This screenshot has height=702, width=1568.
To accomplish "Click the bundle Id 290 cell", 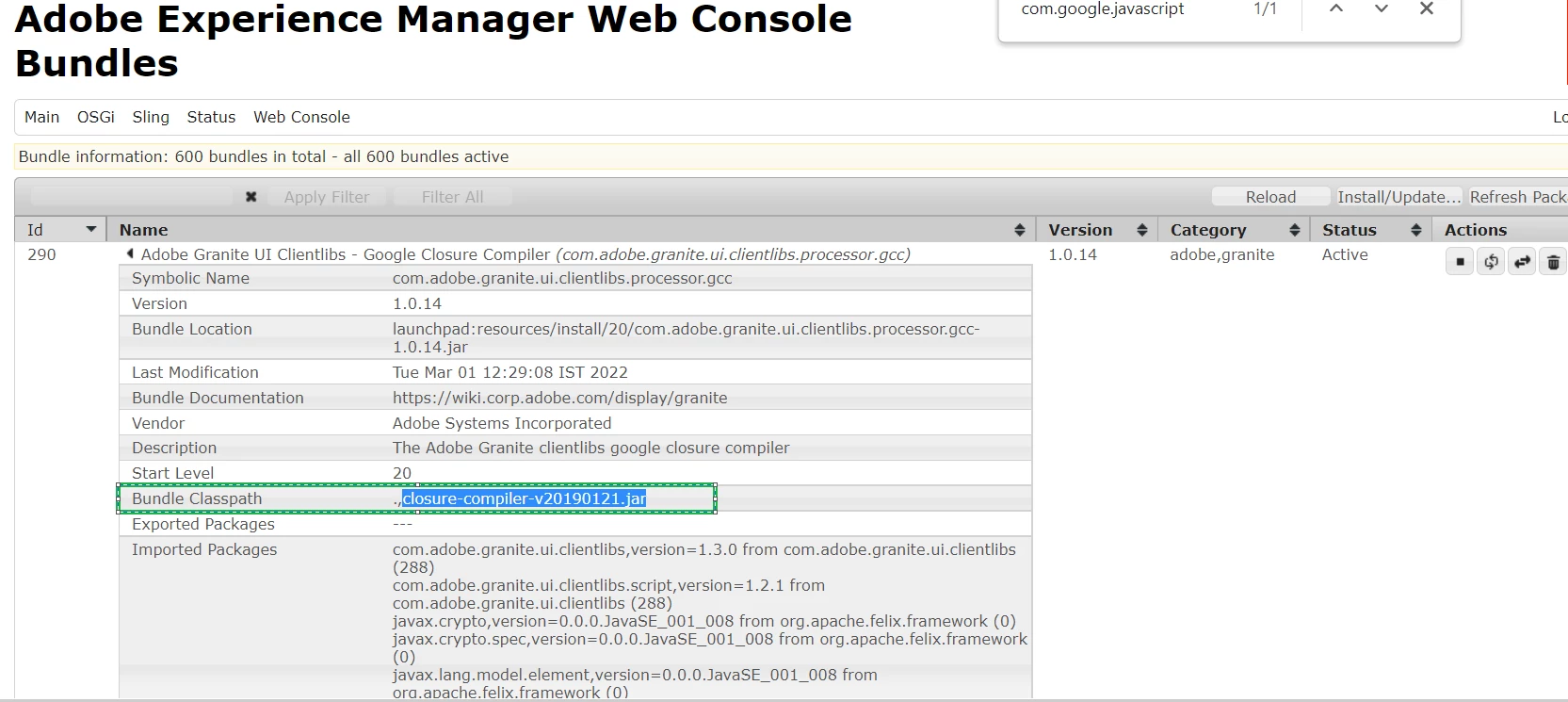I will (41, 254).
